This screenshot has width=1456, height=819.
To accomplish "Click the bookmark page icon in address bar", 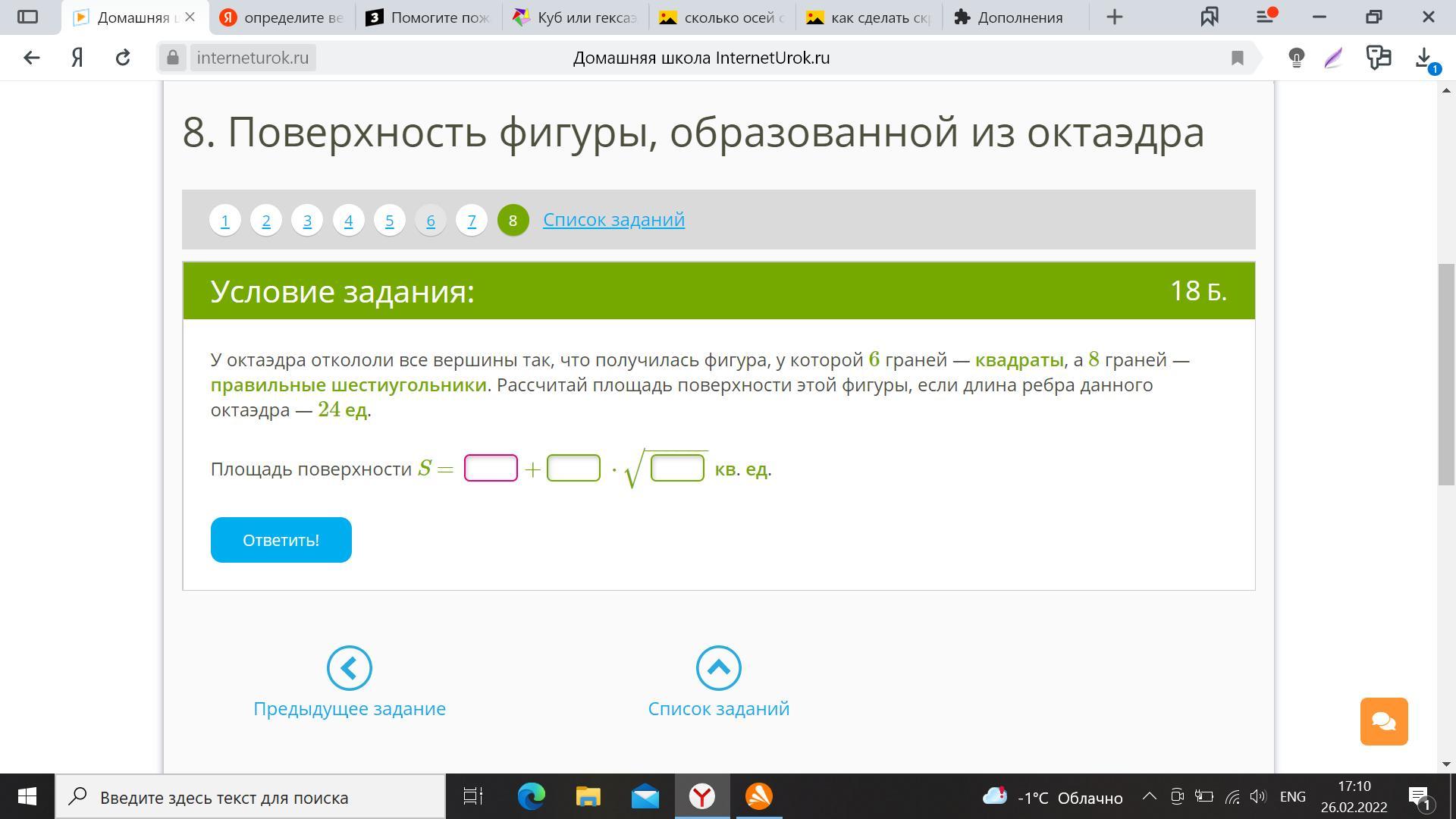I will pos(1237,58).
